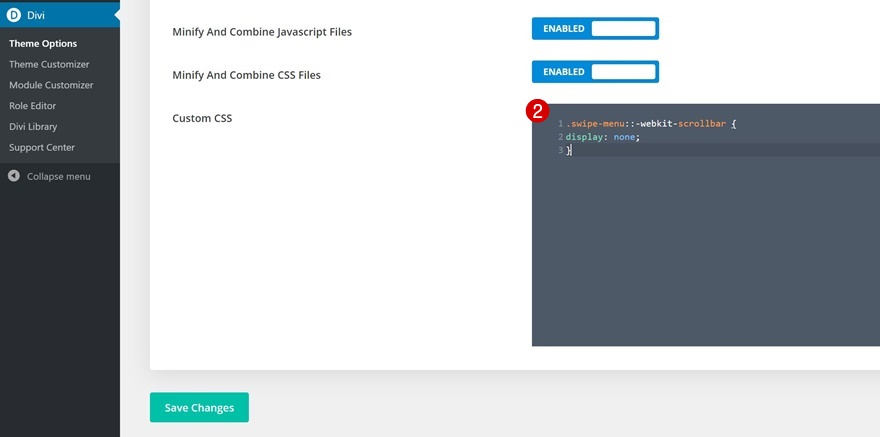Toggle Minify And Combine CSS Files switch
Image resolution: width=880 pixels, height=437 pixels.
pos(595,72)
